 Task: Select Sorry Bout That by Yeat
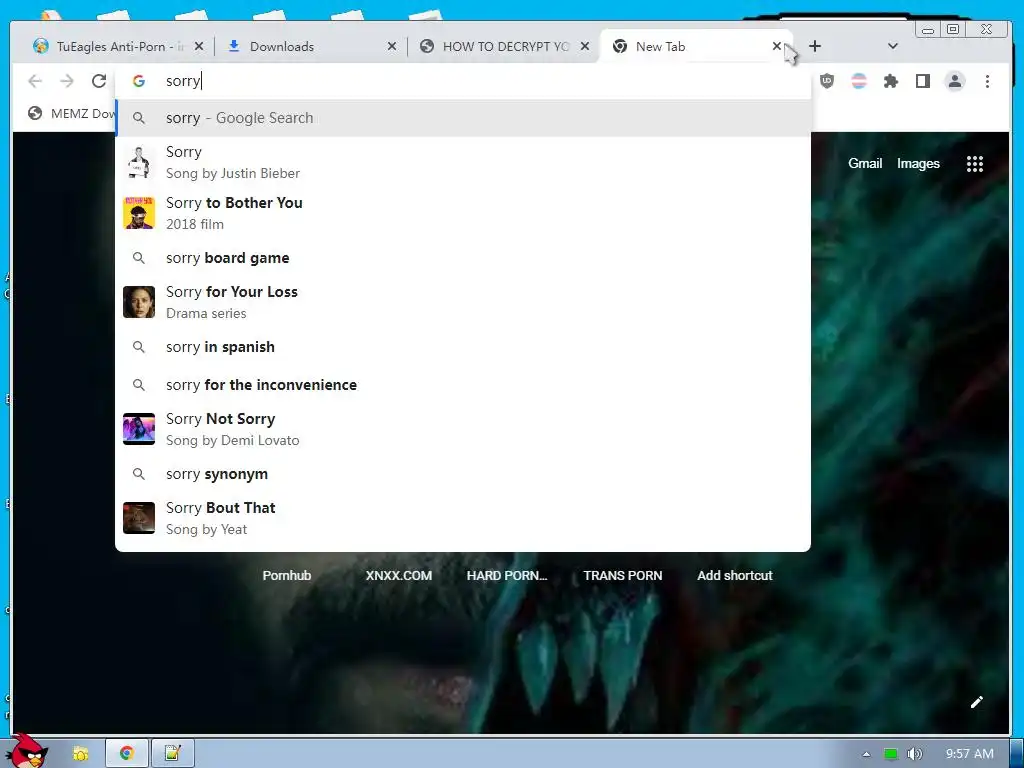(463, 518)
